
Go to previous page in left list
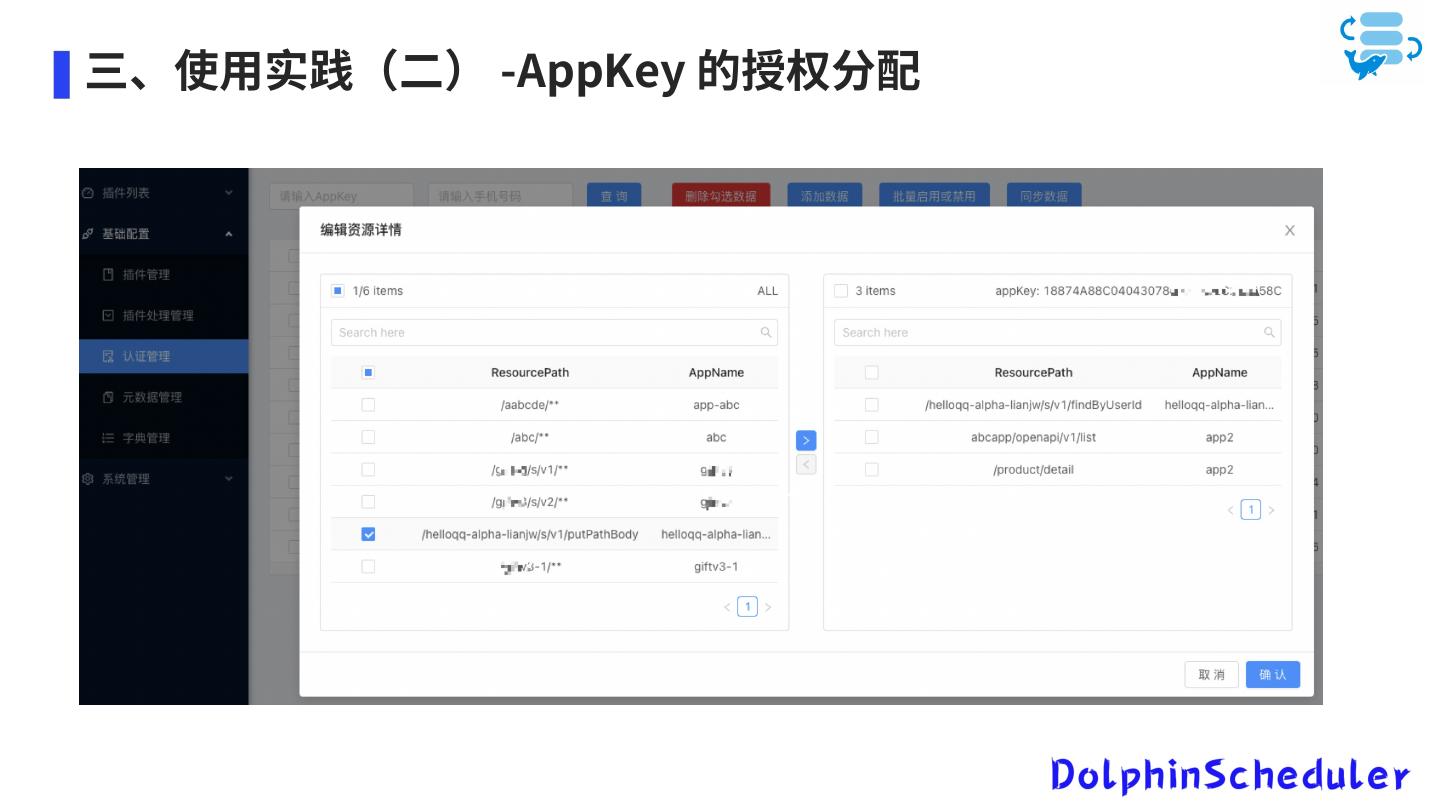pyautogui.click(x=727, y=607)
